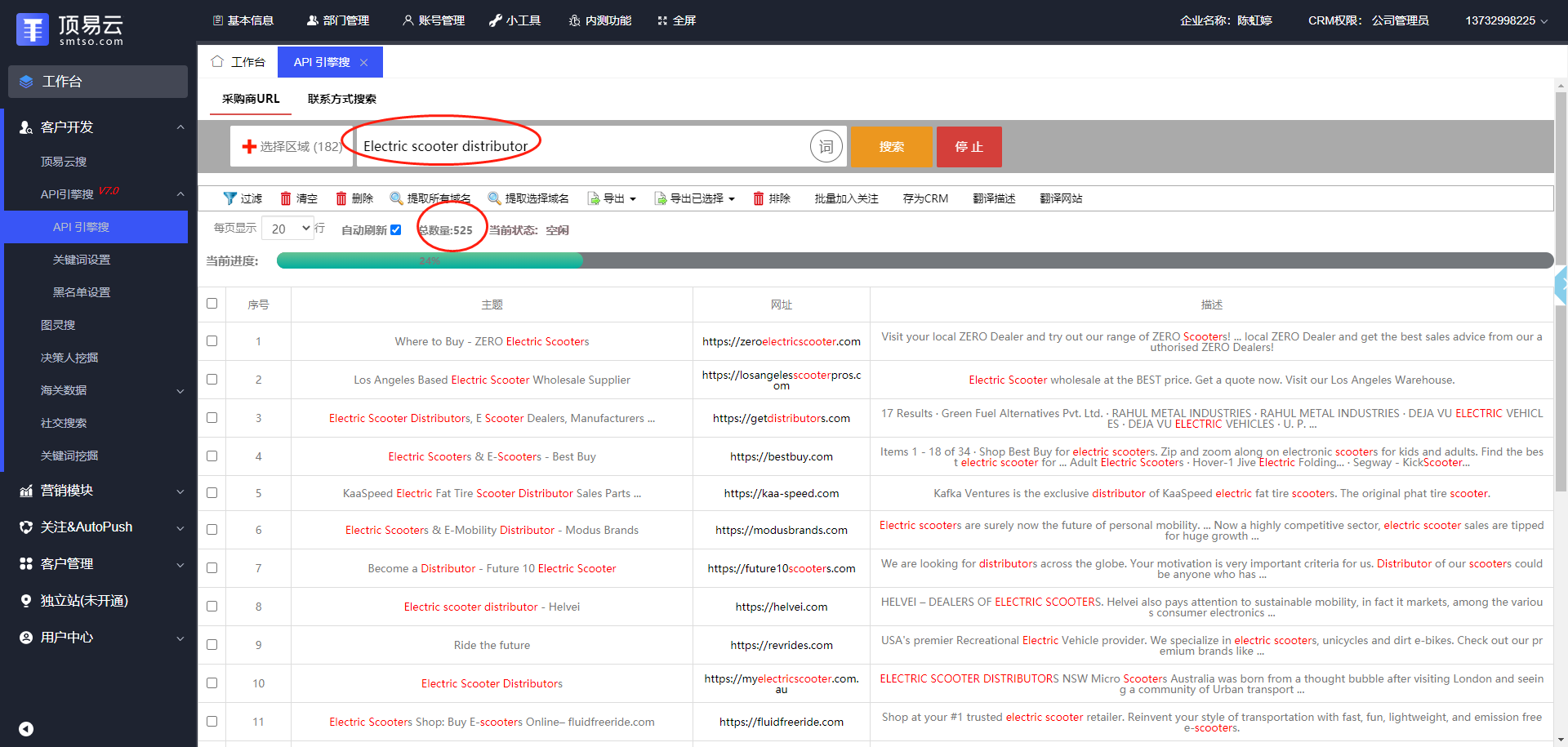The width and height of the screenshot is (1568, 747).
Task: Click the filter funnel icon
Action: tap(230, 198)
